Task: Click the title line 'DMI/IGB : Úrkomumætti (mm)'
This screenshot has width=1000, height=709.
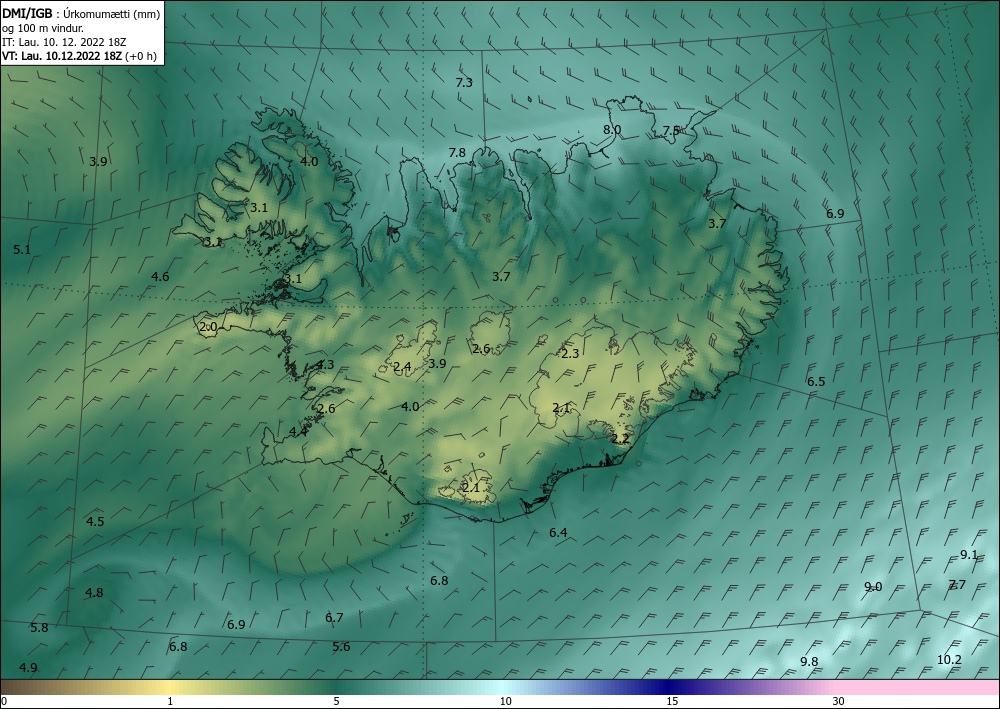Action: coord(81,13)
